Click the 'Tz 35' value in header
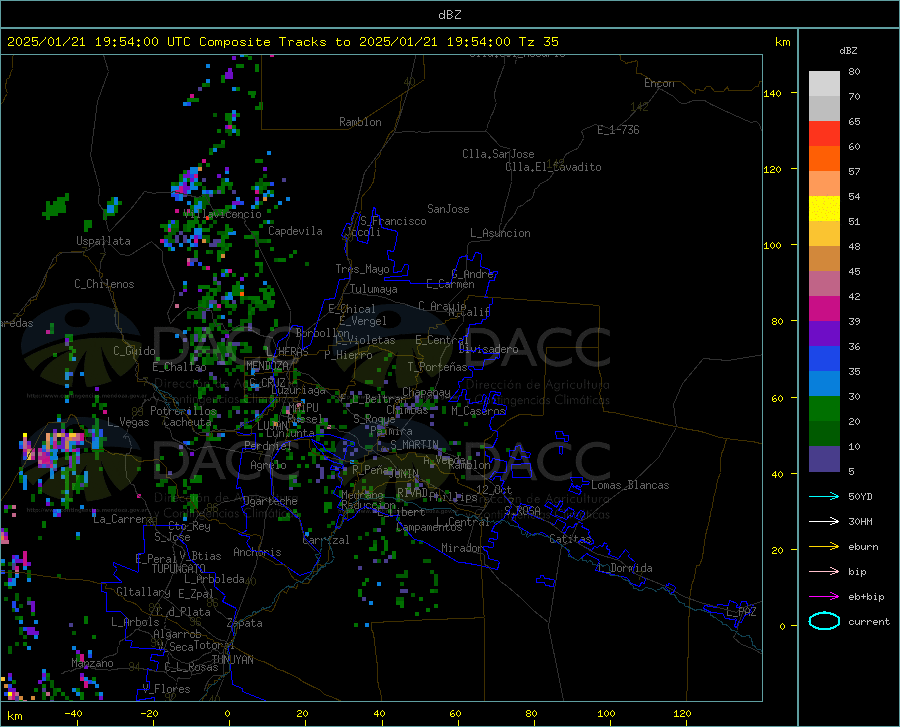900x727 pixels. tap(538, 42)
